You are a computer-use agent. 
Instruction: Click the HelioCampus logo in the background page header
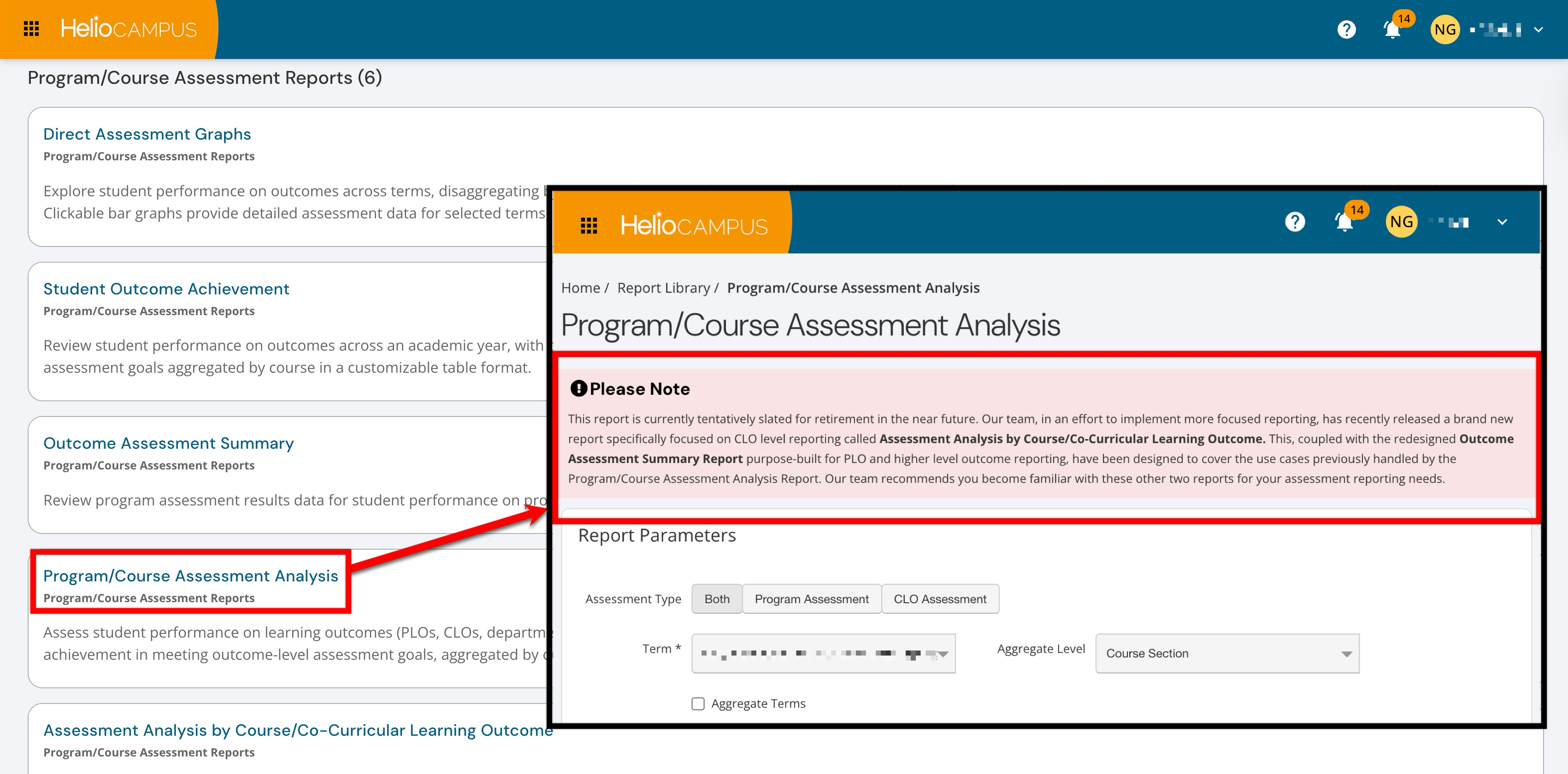(x=129, y=28)
